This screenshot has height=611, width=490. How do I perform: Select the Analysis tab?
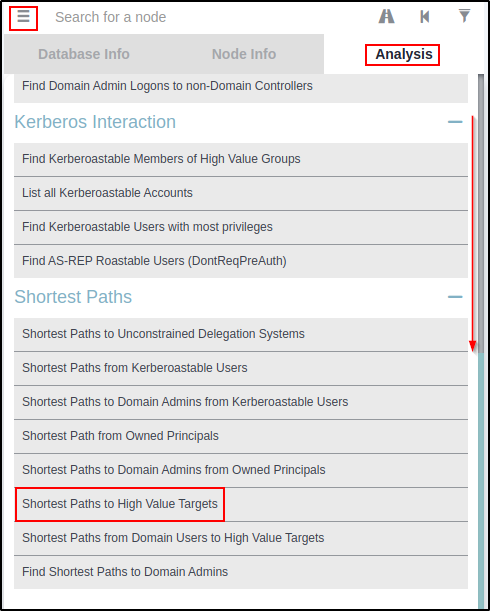coord(404,54)
